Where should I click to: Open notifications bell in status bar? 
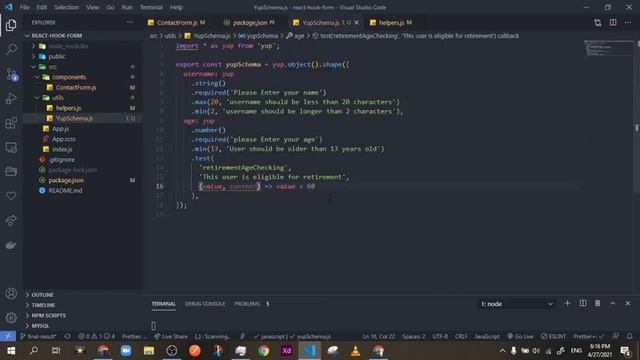click(x=629, y=336)
